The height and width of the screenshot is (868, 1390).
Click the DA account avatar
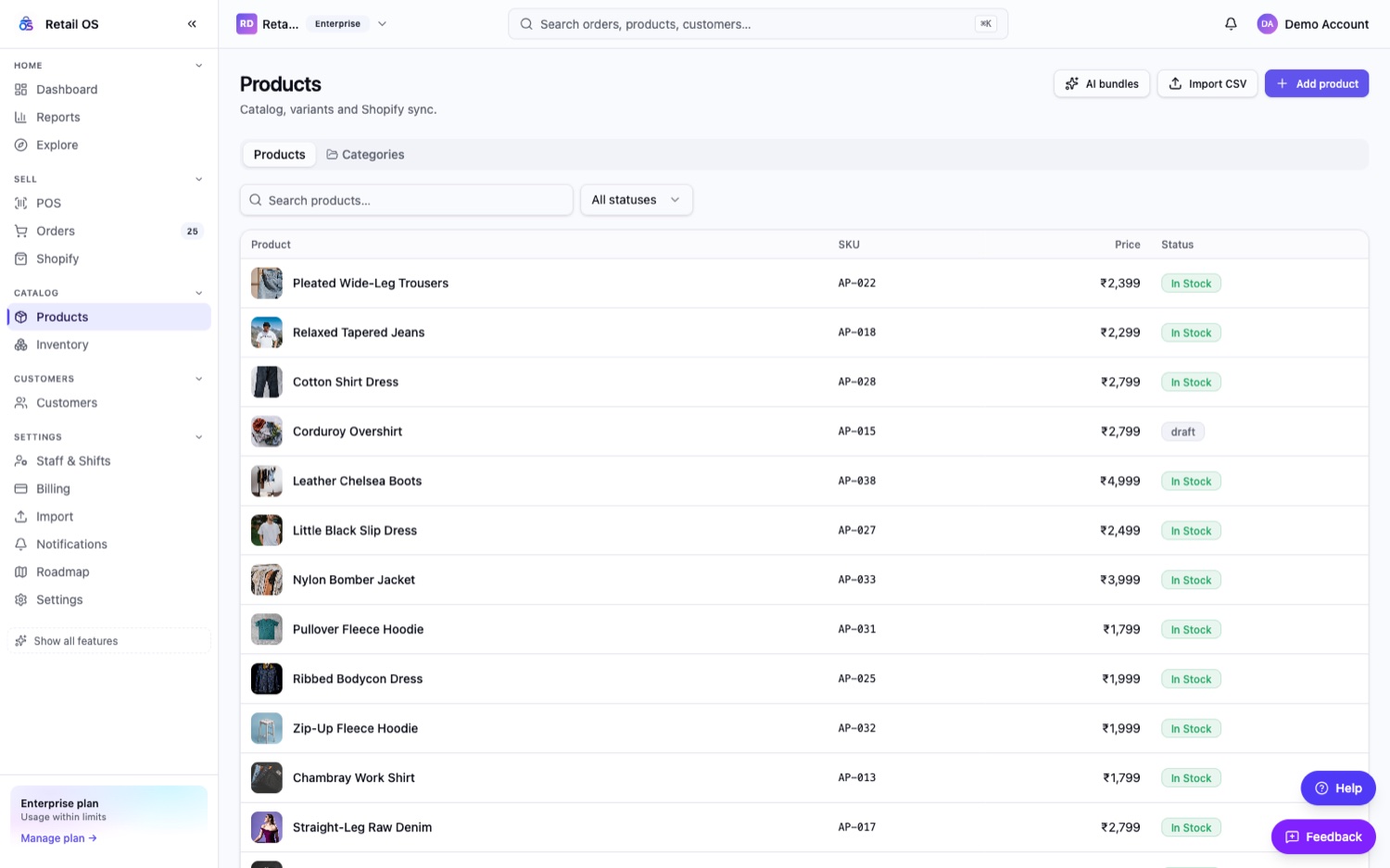click(1267, 24)
